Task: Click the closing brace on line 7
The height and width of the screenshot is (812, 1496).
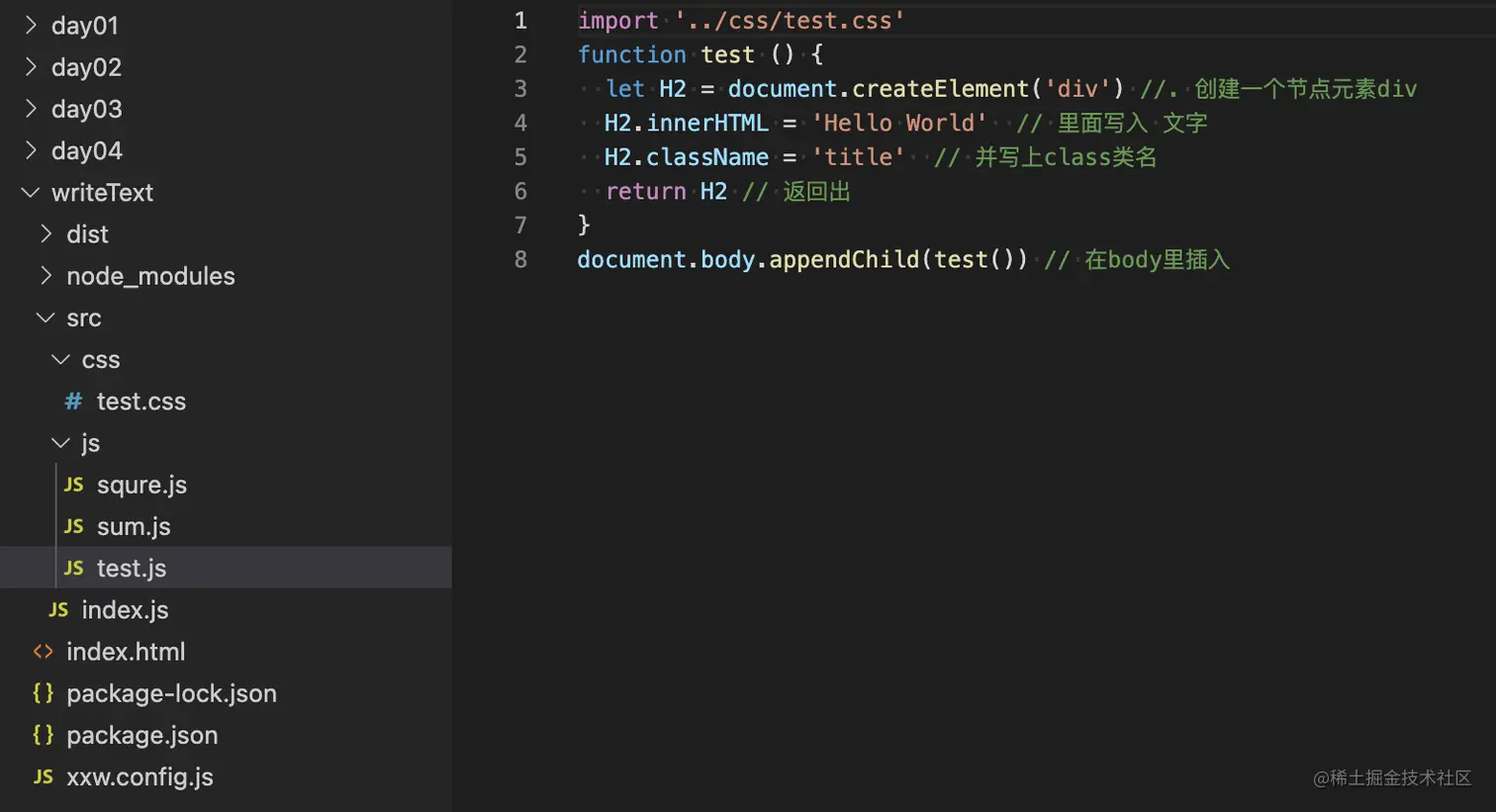Action: 584,226
